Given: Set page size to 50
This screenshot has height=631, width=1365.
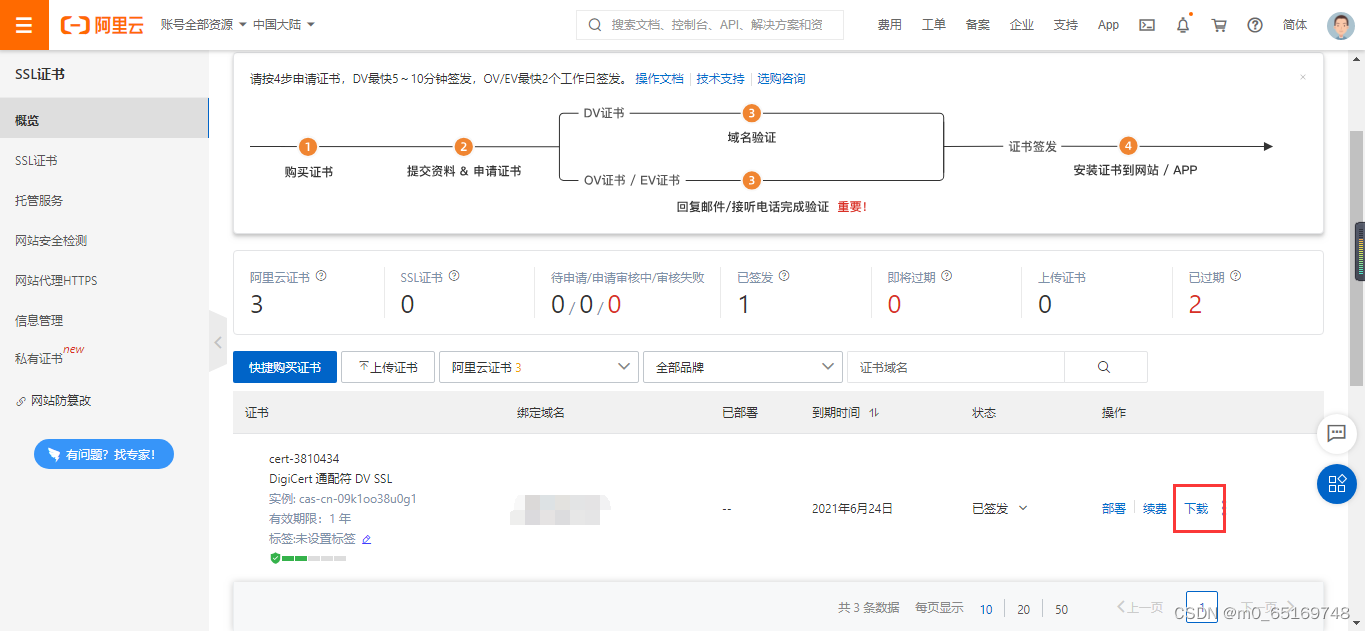Looking at the screenshot, I should click(1061, 609).
